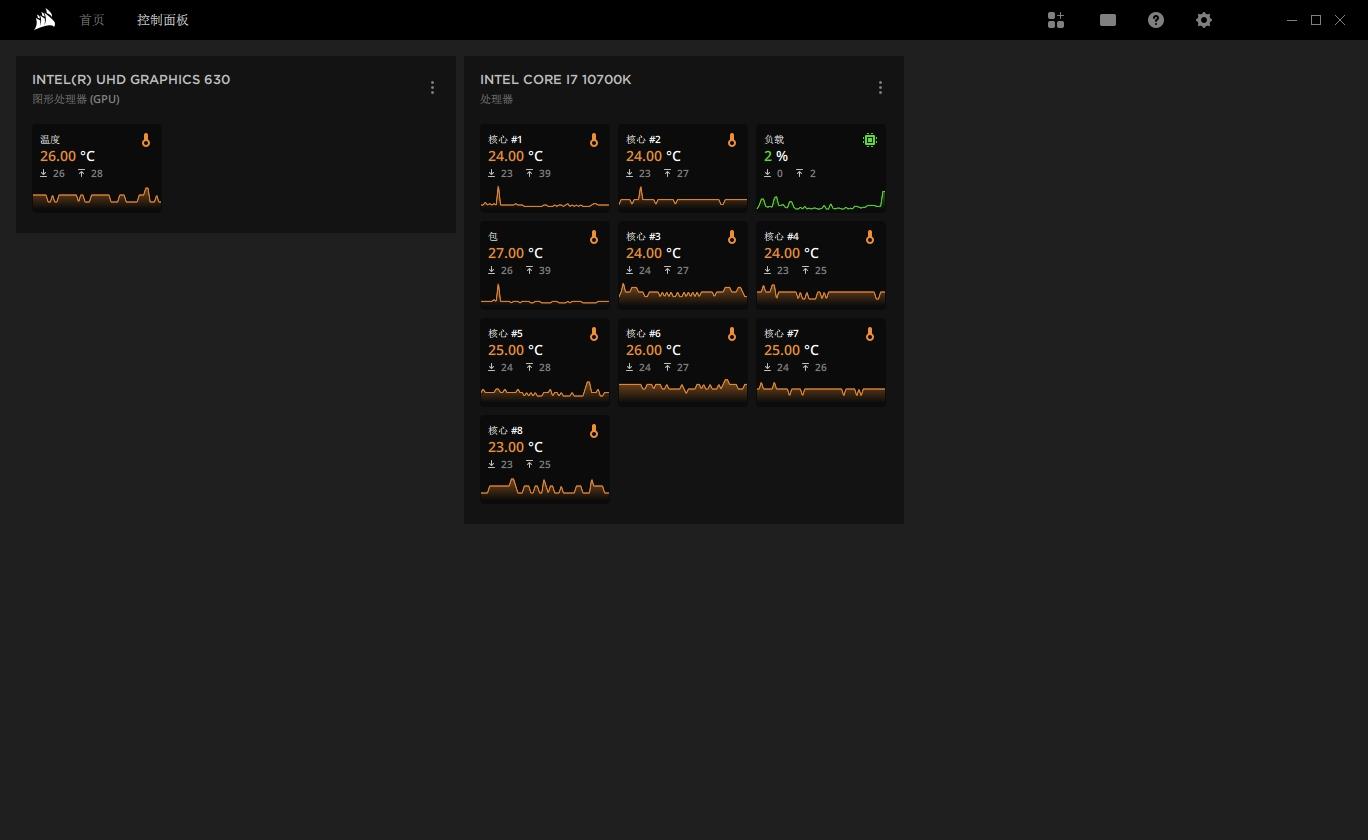Viewport: 1368px width, 840px height.
Task: Click the maximum value icon on 核心 #1
Action: pyautogui.click(x=530, y=173)
